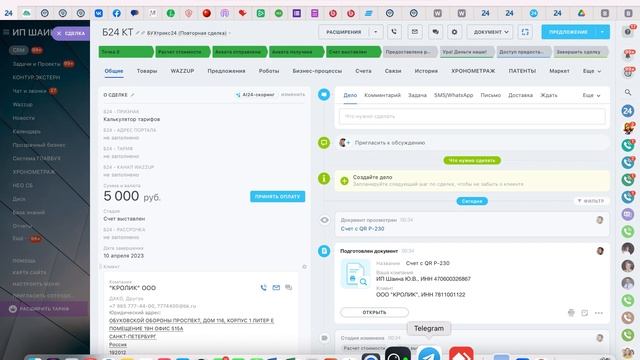Expand Еще in the activity editor tabs
This screenshot has height=360, width=640.
tap(591, 95)
